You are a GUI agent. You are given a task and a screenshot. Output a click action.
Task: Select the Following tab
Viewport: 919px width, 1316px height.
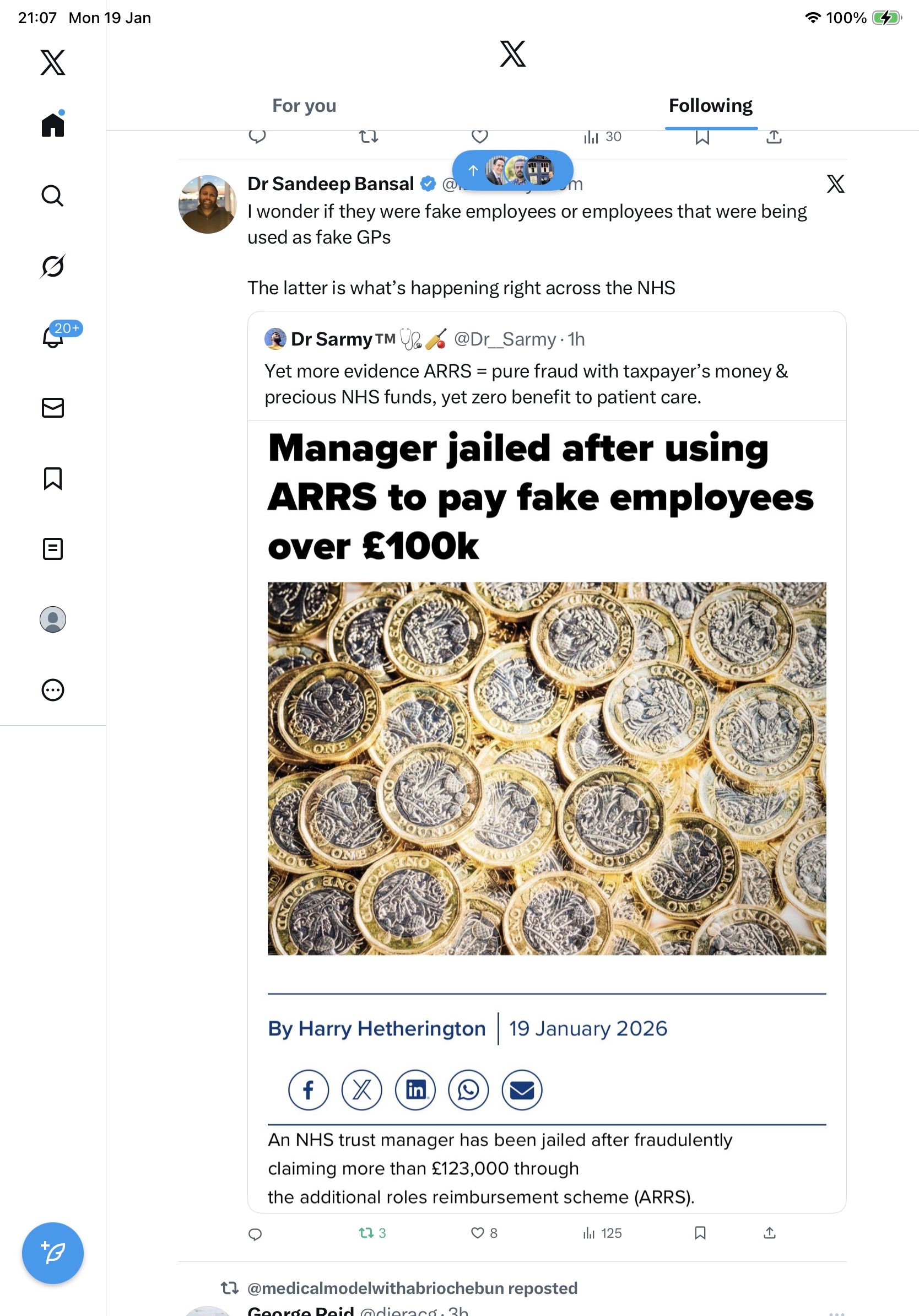(x=710, y=106)
